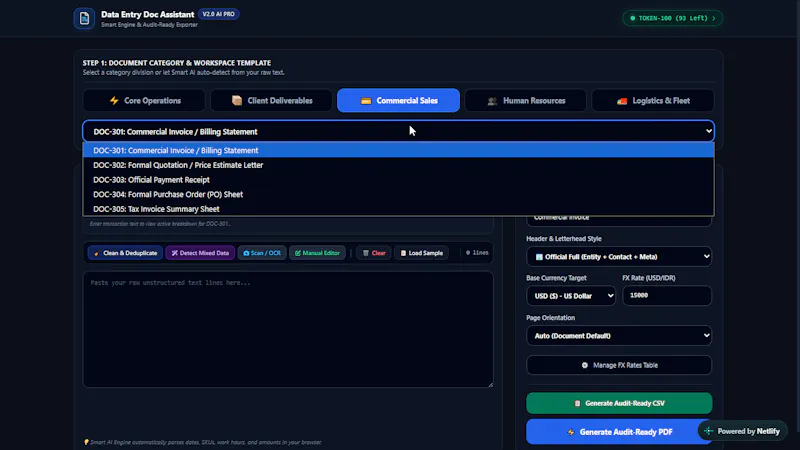Click the truck icon on Logistics & Fleet
The image size is (800, 450).
point(621,101)
